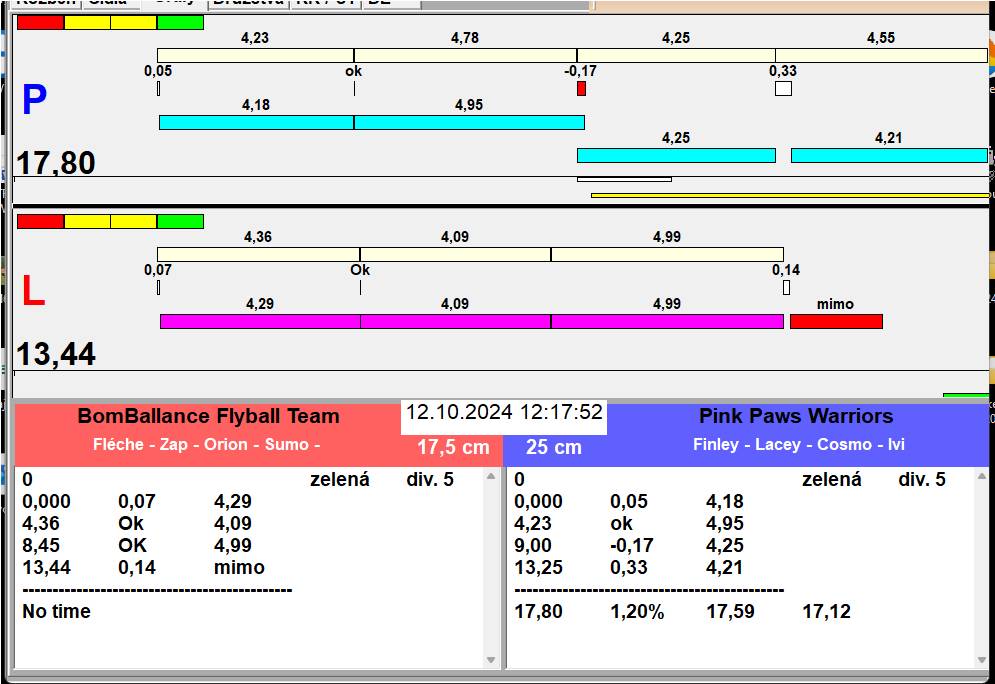Select the blue P lane letter
Image resolution: width=995 pixels, height=684 pixels.
(34, 100)
